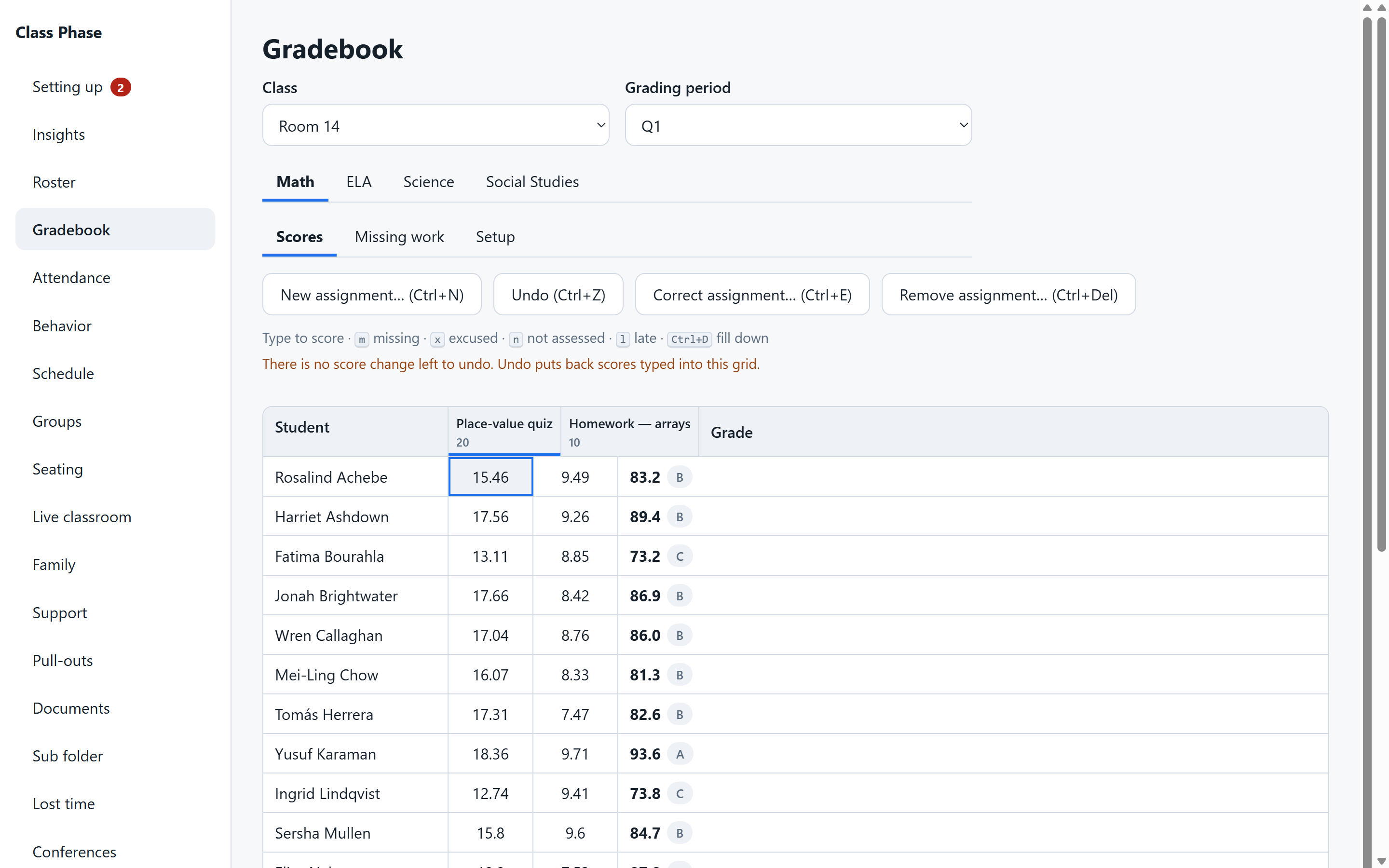Open the Missing work tab
This screenshot has width=1389, height=868.
[x=399, y=237]
